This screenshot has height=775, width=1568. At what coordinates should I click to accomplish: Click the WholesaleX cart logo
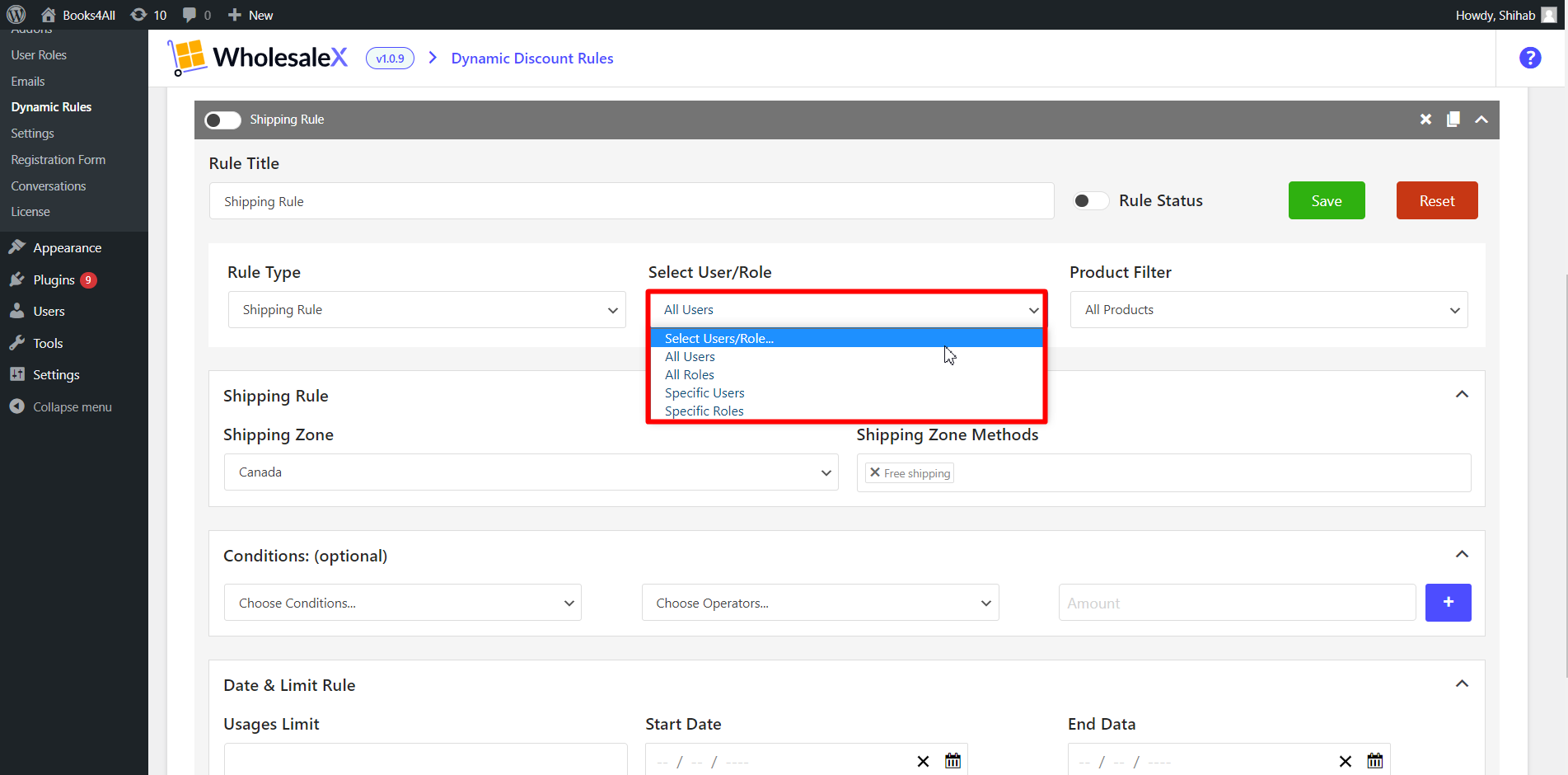pyautogui.click(x=186, y=58)
